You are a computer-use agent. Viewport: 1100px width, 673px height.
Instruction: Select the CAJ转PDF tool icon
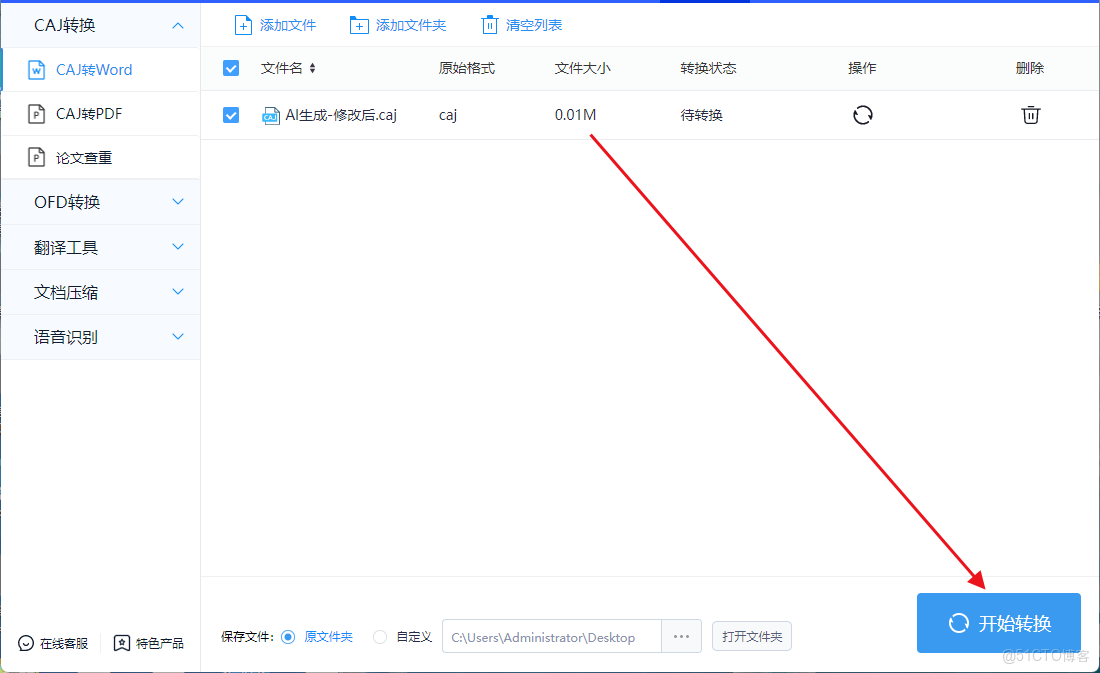[36, 113]
